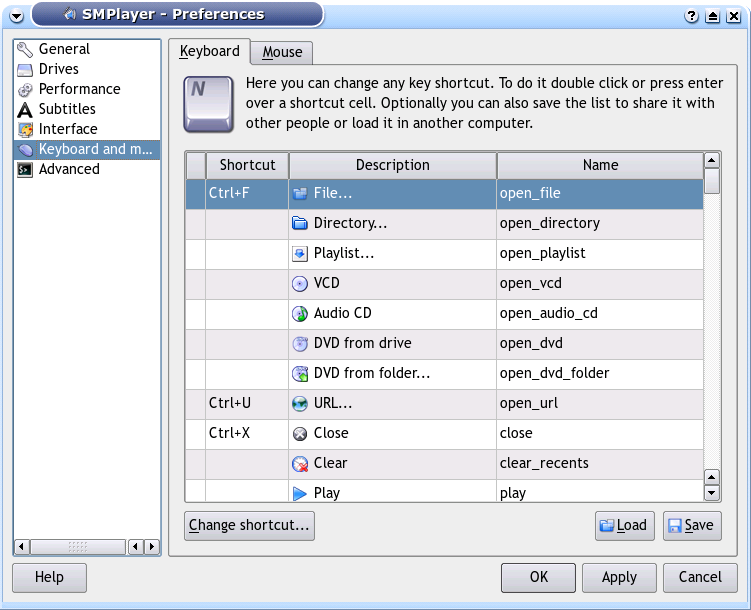
Task: Click the Audio CD icon
Action: click(x=300, y=314)
